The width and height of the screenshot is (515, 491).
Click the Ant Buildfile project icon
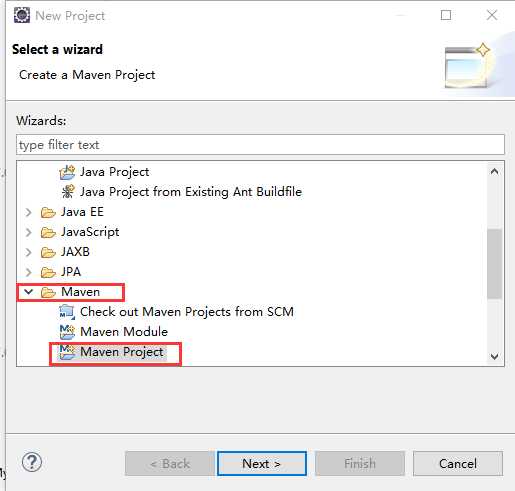pyautogui.click(x=68, y=192)
